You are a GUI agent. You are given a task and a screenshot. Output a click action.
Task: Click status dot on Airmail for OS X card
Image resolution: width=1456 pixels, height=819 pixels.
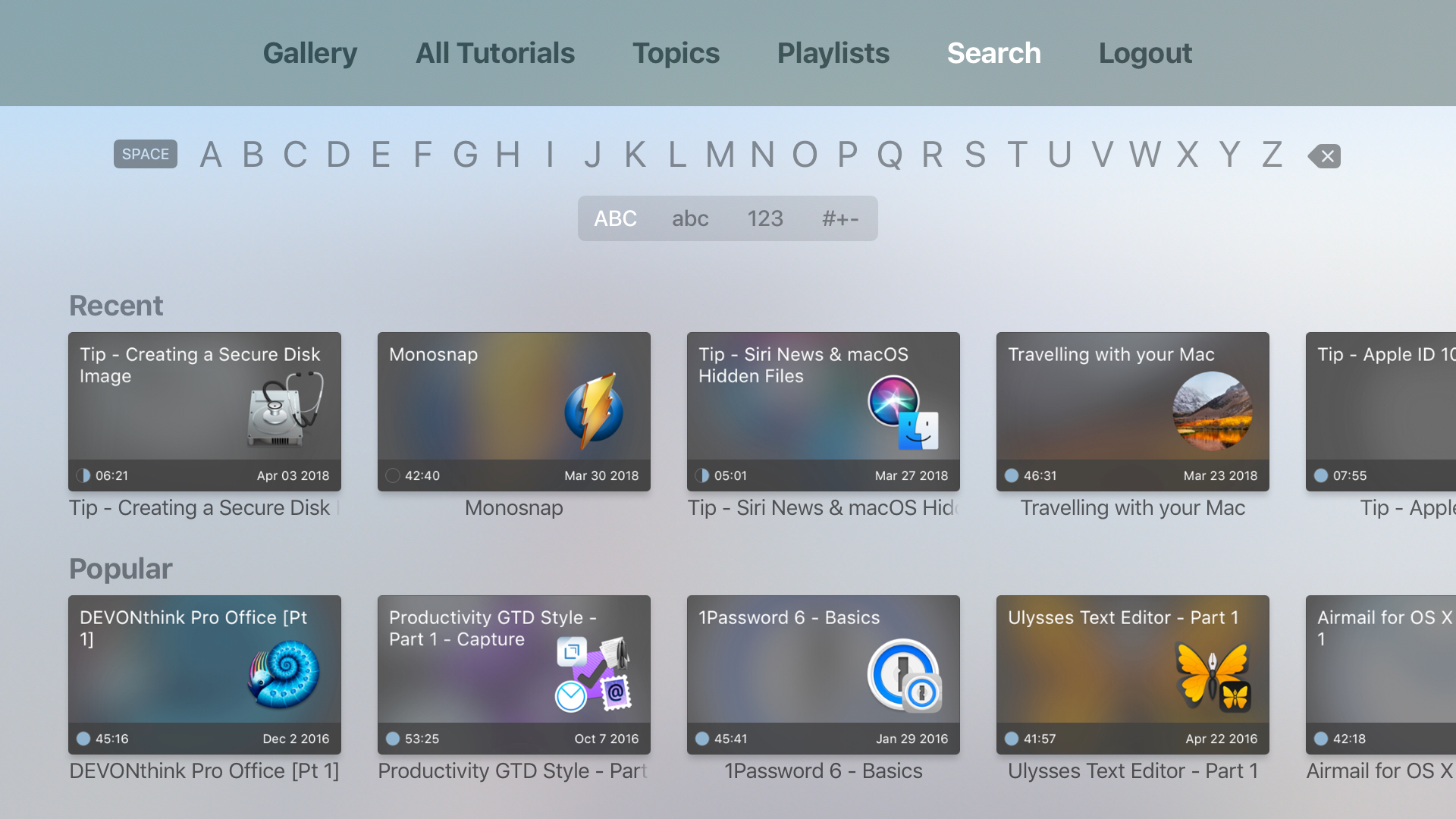pyautogui.click(x=1321, y=739)
